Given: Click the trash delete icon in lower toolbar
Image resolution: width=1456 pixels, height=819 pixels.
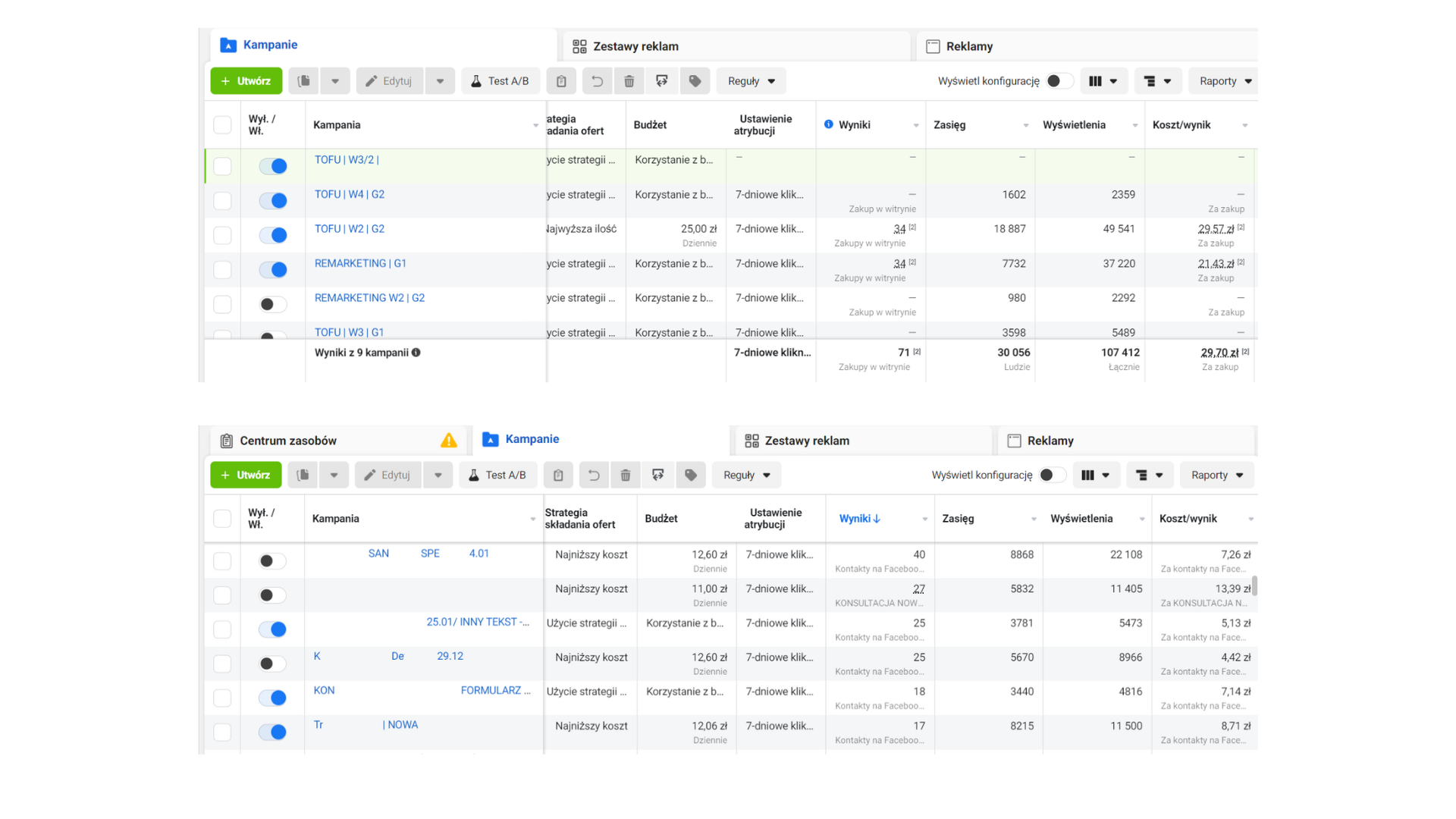Looking at the screenshot, I should (x=626, y=475).
